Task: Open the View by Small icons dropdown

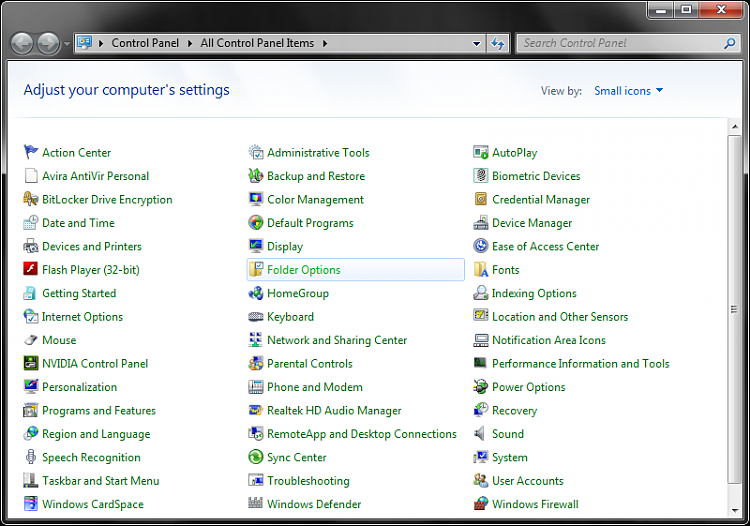Action: [629, 90]
